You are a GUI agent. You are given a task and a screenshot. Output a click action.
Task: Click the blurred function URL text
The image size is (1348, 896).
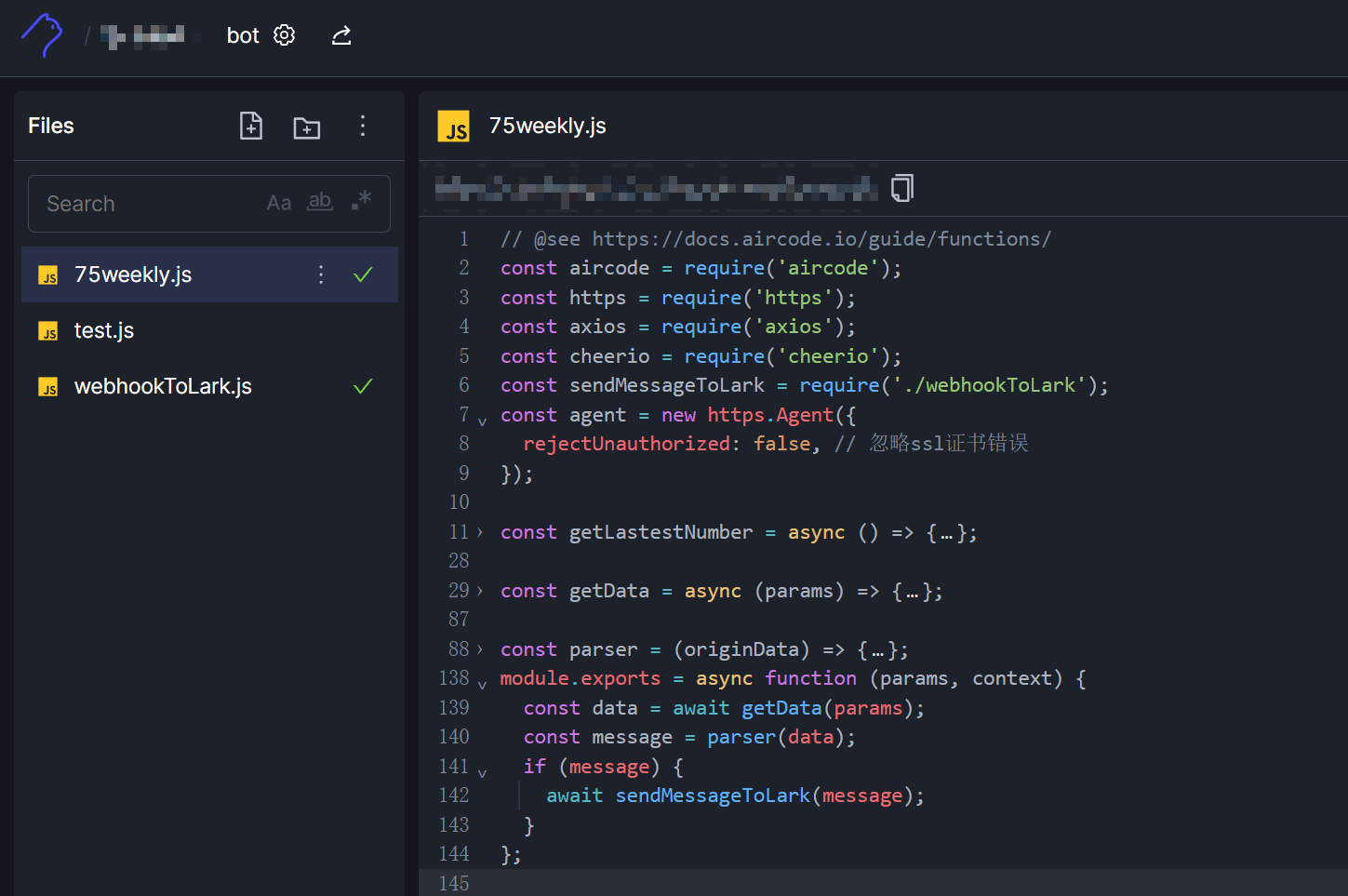point(656,189)
